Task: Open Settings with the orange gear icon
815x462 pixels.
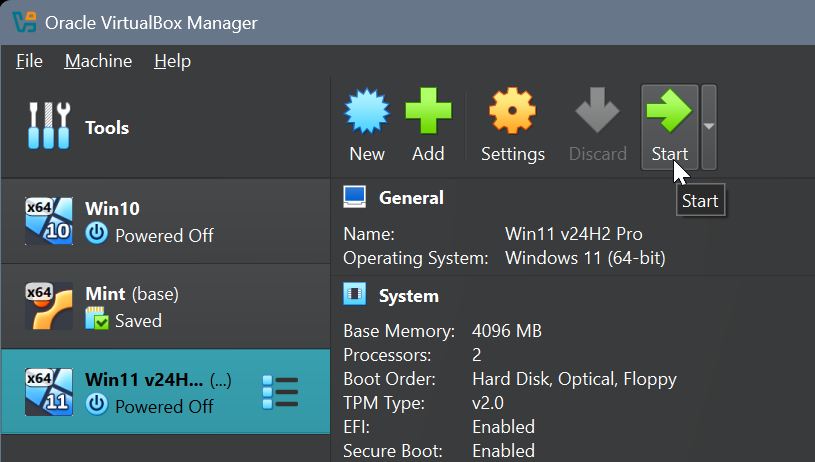Action: pos(512,111)
